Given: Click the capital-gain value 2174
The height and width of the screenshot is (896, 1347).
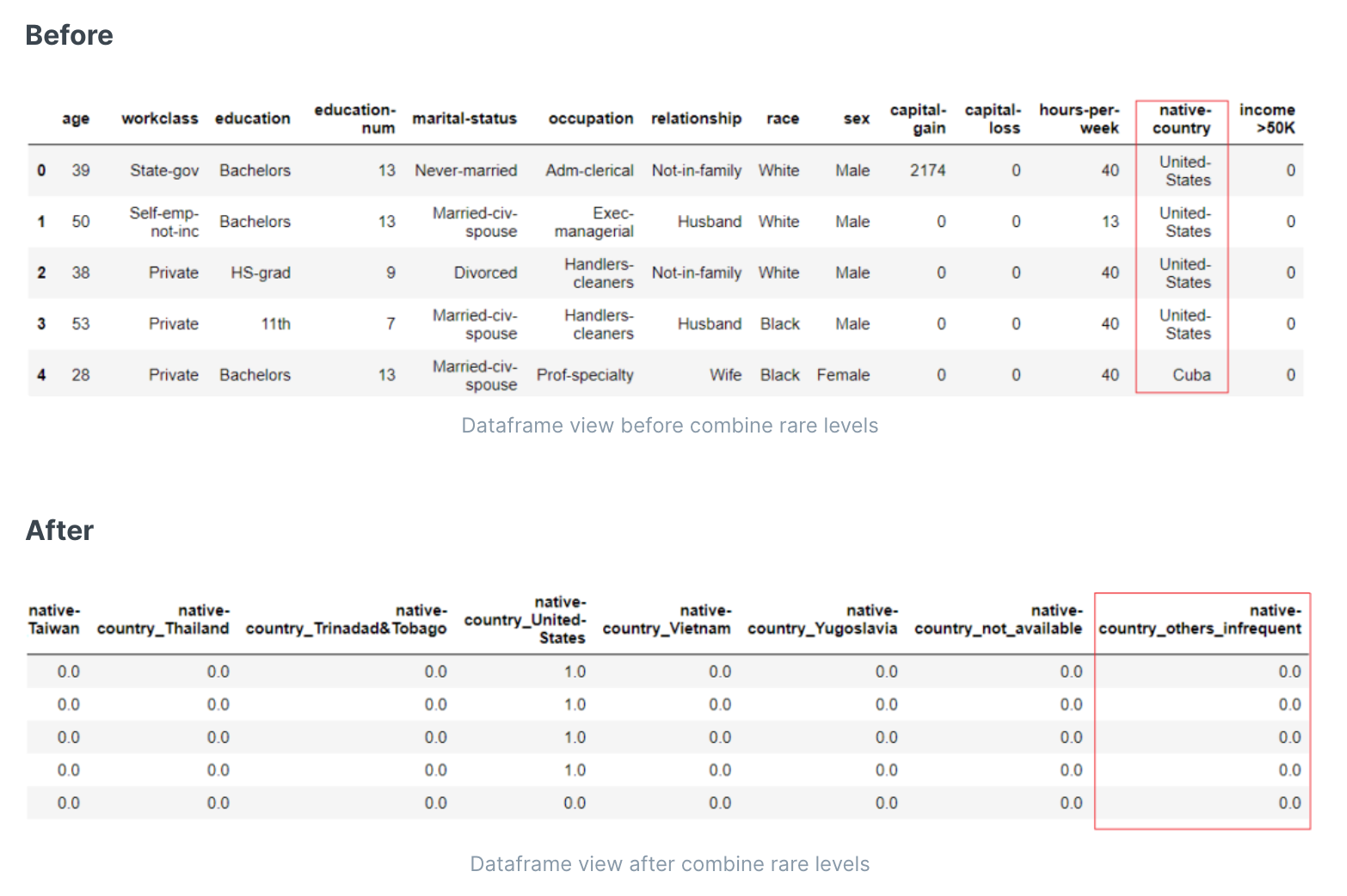Looking at the screenshot, I should [927, 170].
